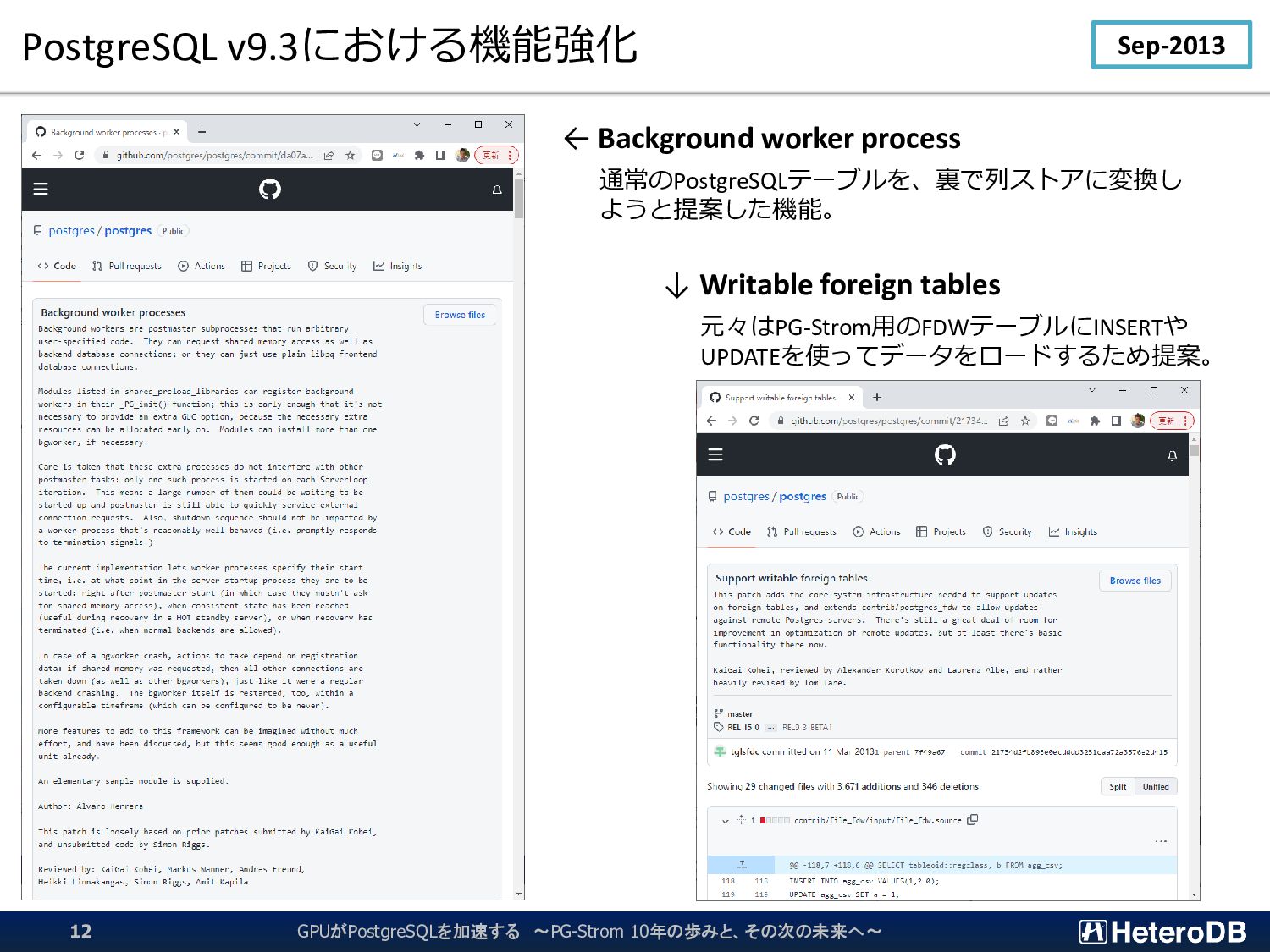Image resolution: width=1270 pixels, height=952 pixels.
Task: Open notifications bell in Background worker window
Action: tap(497, 190)
